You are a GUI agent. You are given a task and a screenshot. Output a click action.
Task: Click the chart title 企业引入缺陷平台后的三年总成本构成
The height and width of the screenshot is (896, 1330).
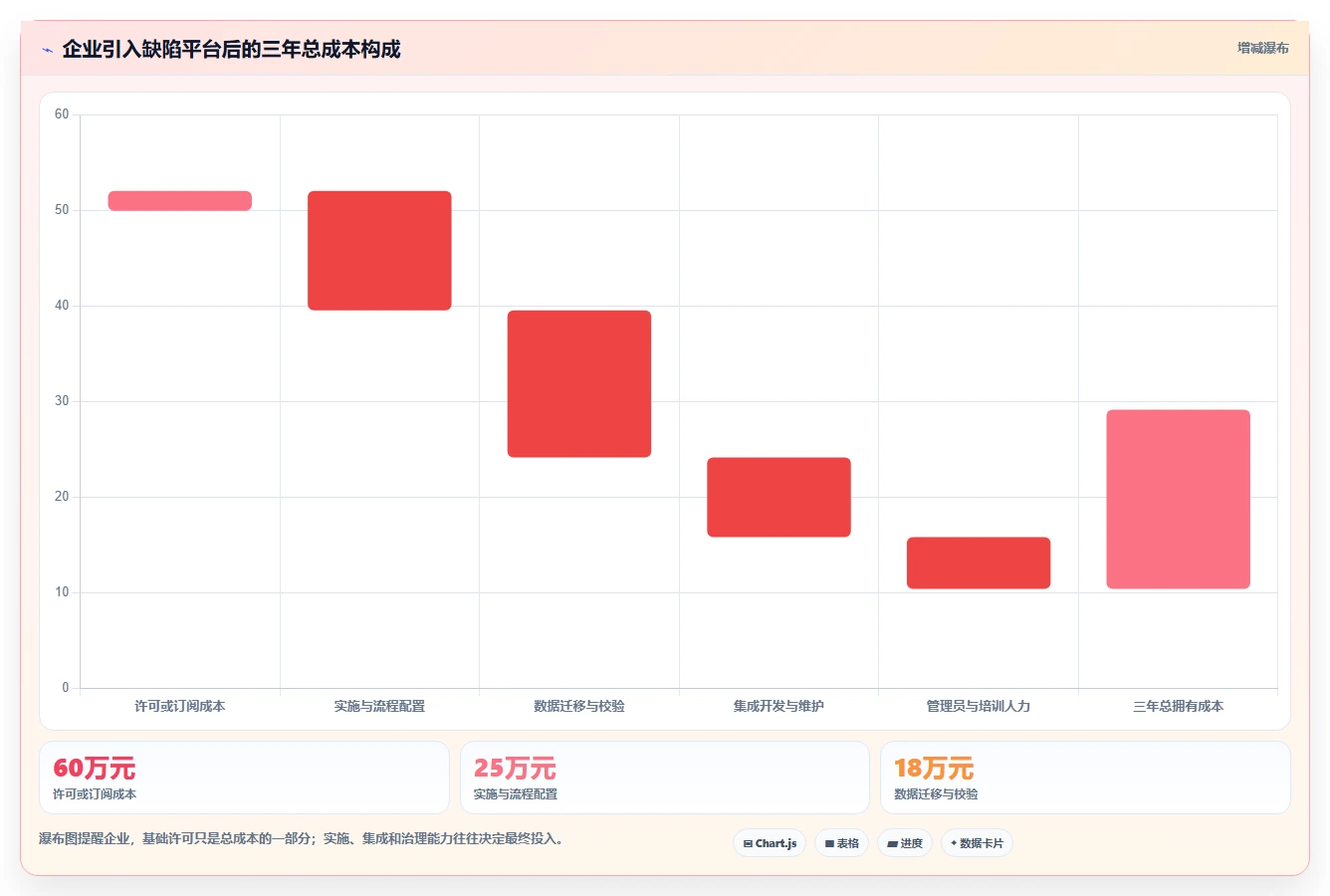231,50
